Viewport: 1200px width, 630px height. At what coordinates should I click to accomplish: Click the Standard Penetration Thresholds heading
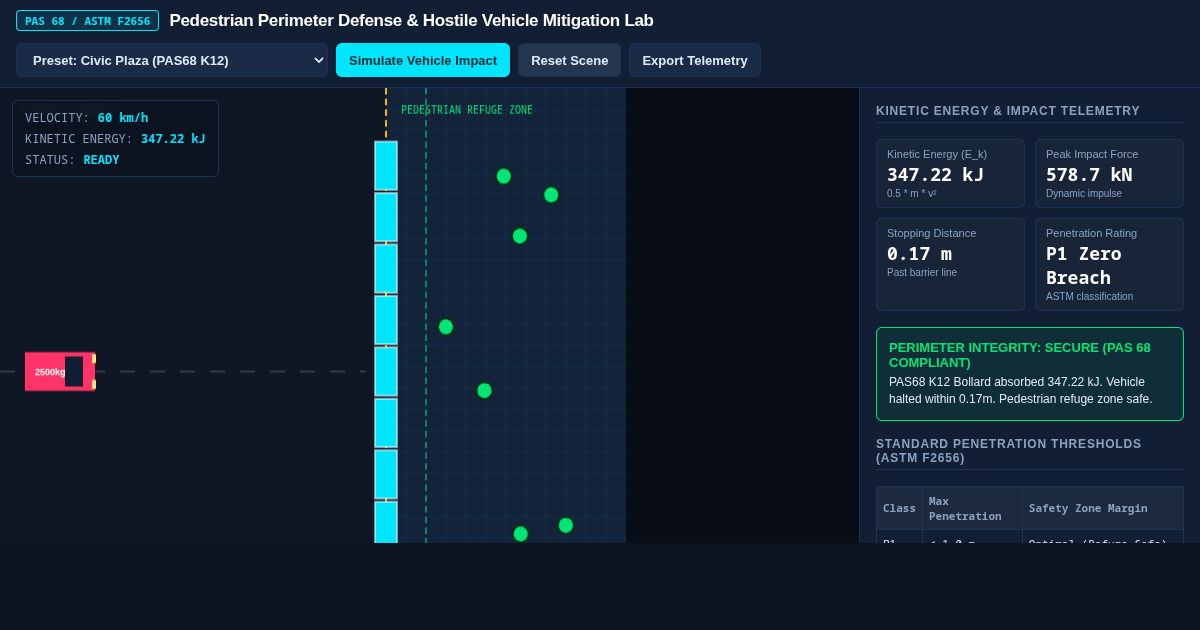(1009, 451)
